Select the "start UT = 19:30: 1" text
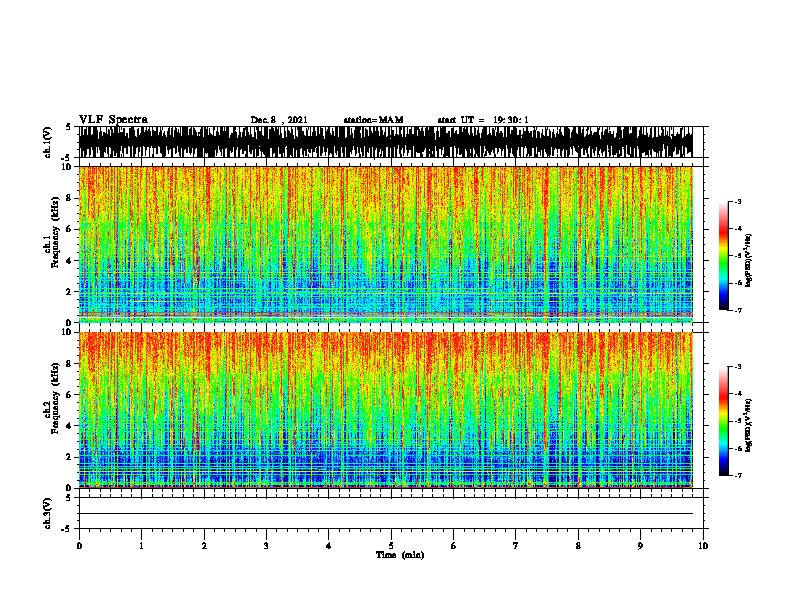The width and height of the screenshot is (792, 612). click(x=483, y=120)
